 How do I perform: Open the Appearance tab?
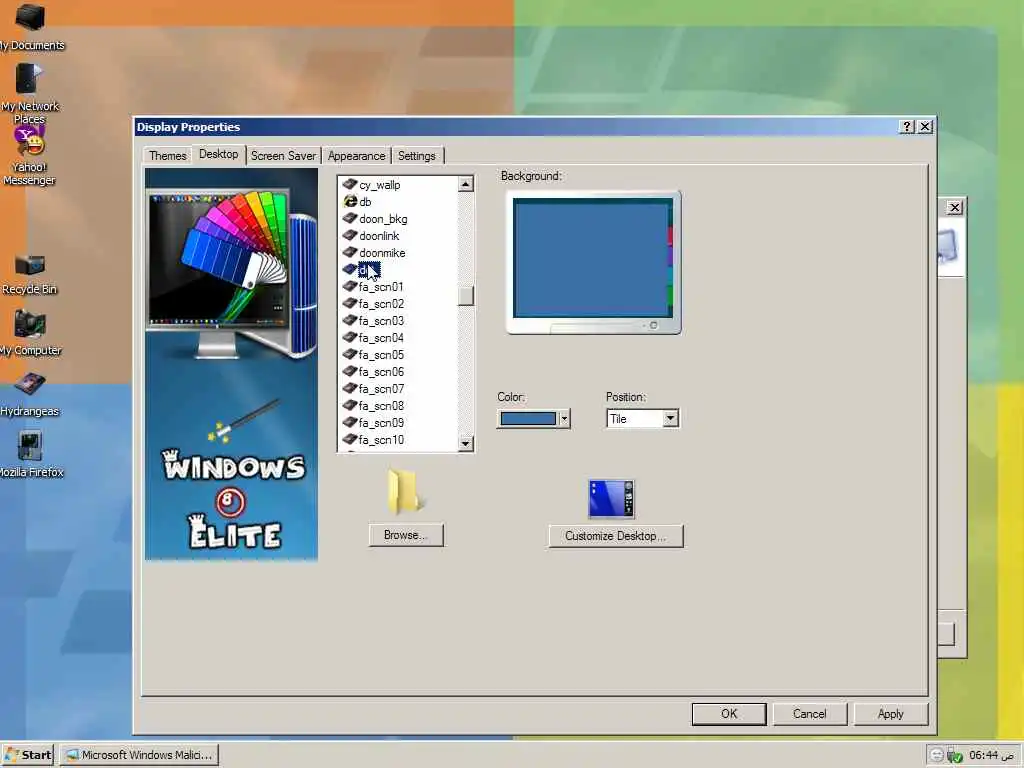(x=357, y=155)
